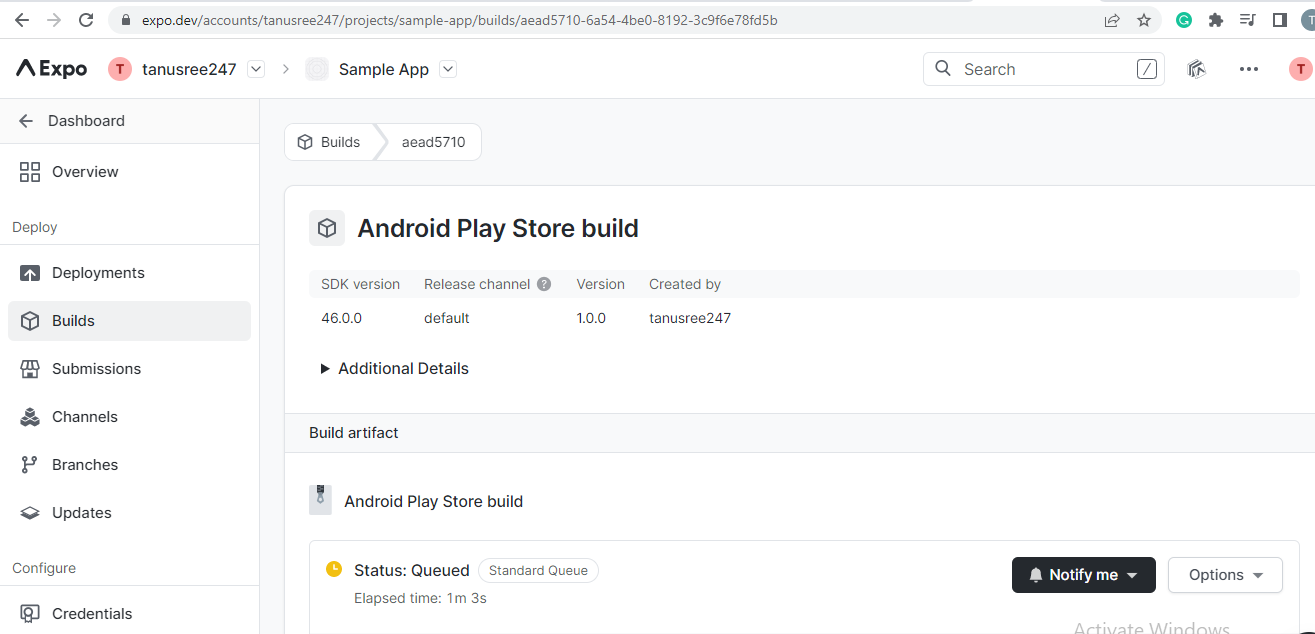Click the slash shortcut key in search
1315x634 pixels.
[x=1146, y=69]
